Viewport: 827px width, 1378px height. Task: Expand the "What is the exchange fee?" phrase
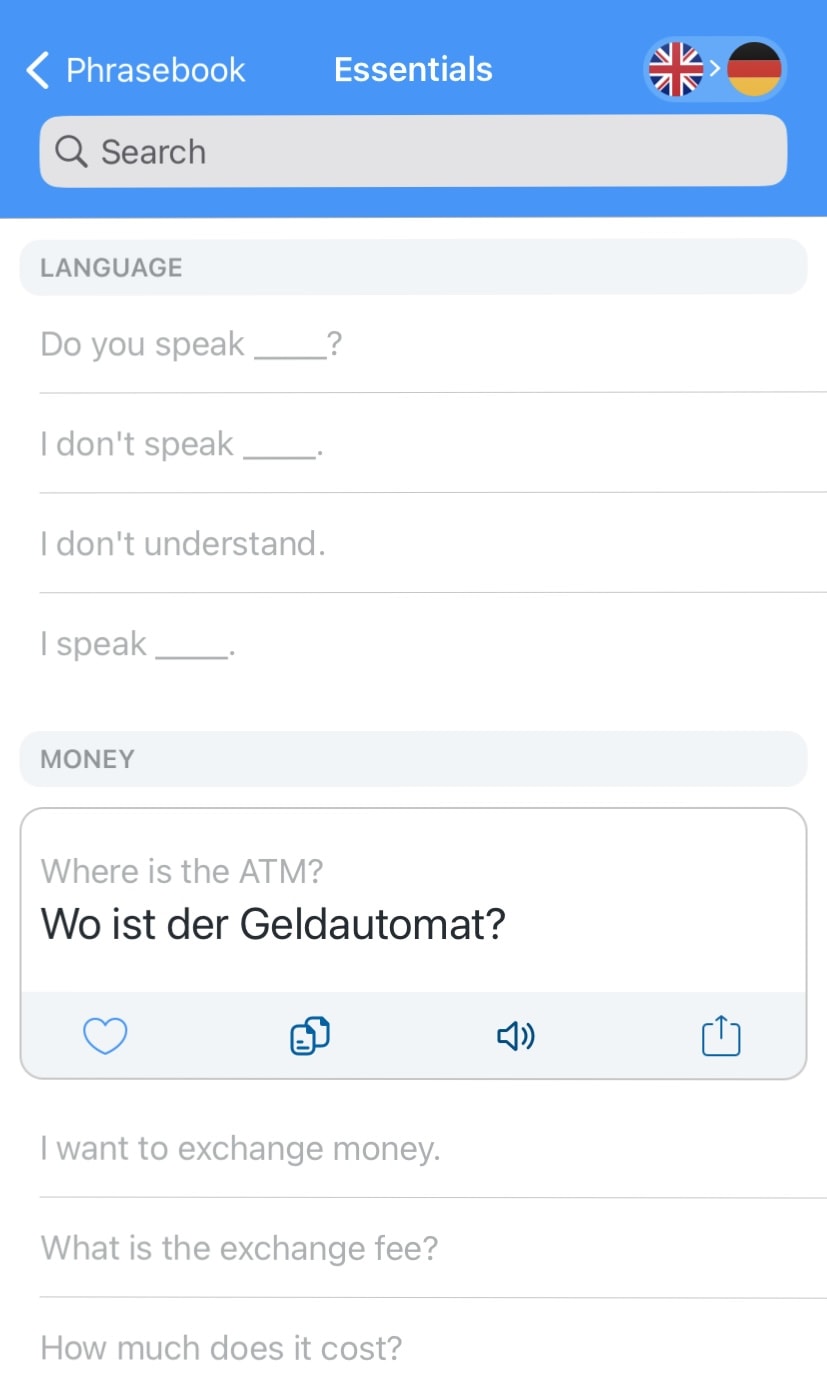pos(240,1248)
